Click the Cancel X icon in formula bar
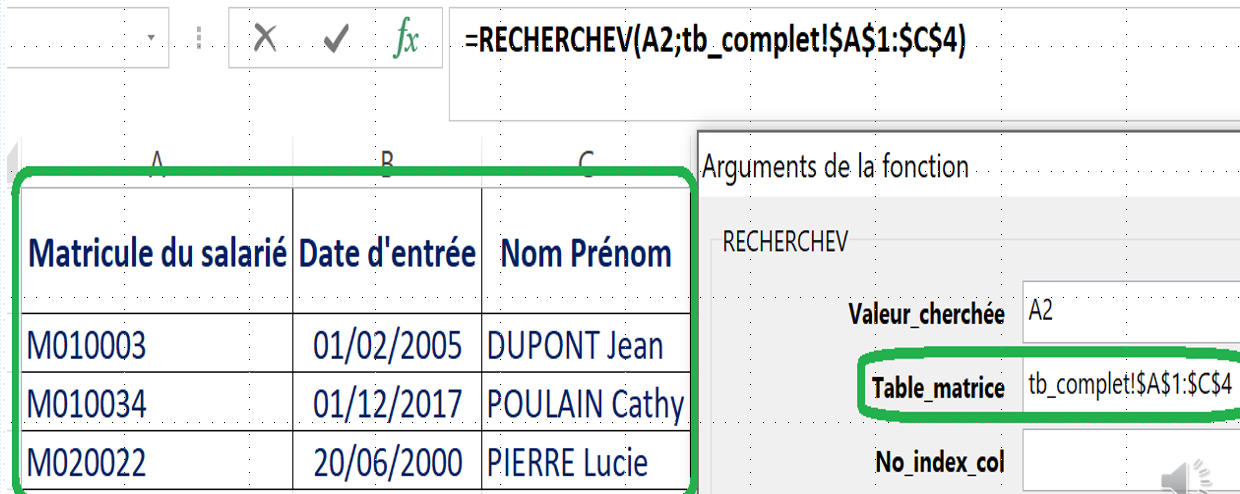This screenshot has height=494, width=1240. tap(265, 38)
